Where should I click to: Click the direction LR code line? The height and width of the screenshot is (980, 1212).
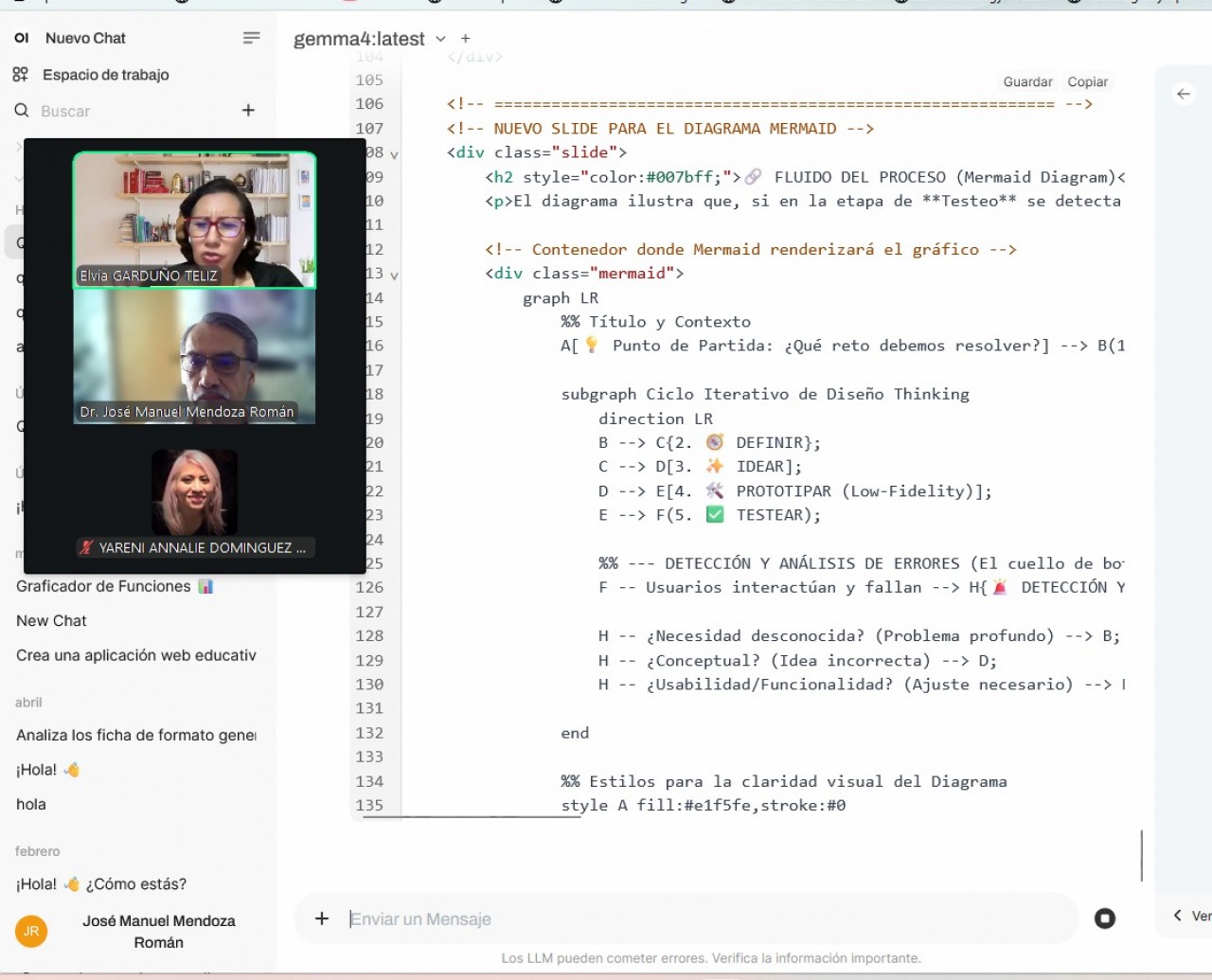click(x=655, y=419)
